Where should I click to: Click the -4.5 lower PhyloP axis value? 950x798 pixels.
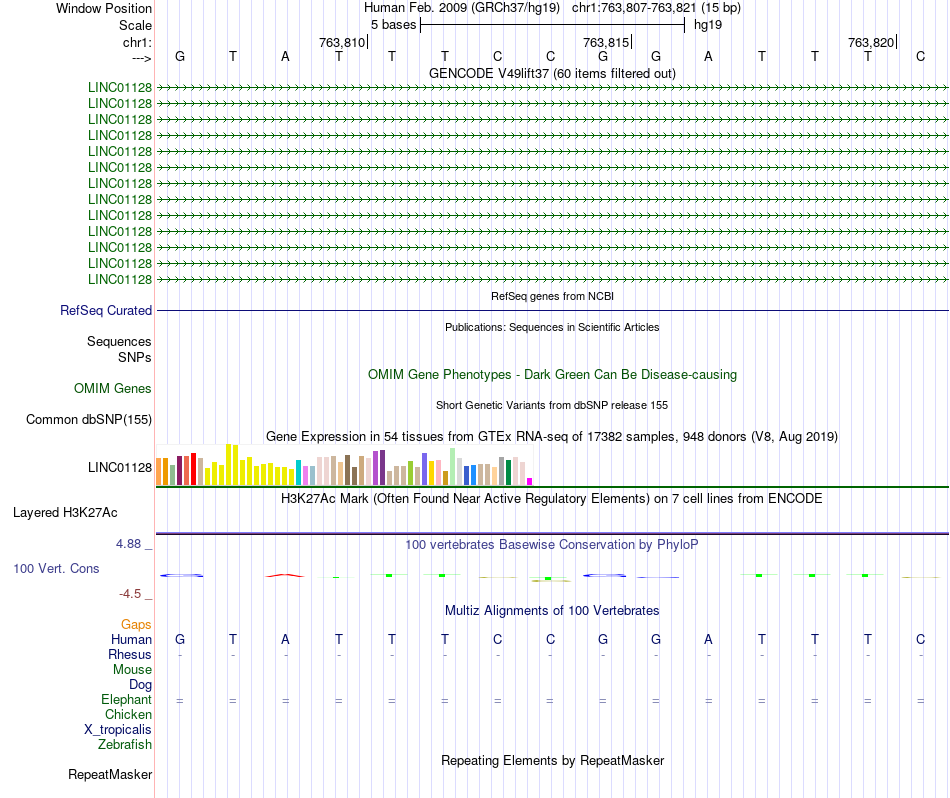(130, 594)
